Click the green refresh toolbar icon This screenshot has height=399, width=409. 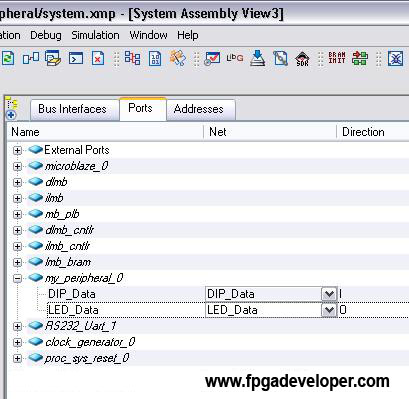coord(8,58)
